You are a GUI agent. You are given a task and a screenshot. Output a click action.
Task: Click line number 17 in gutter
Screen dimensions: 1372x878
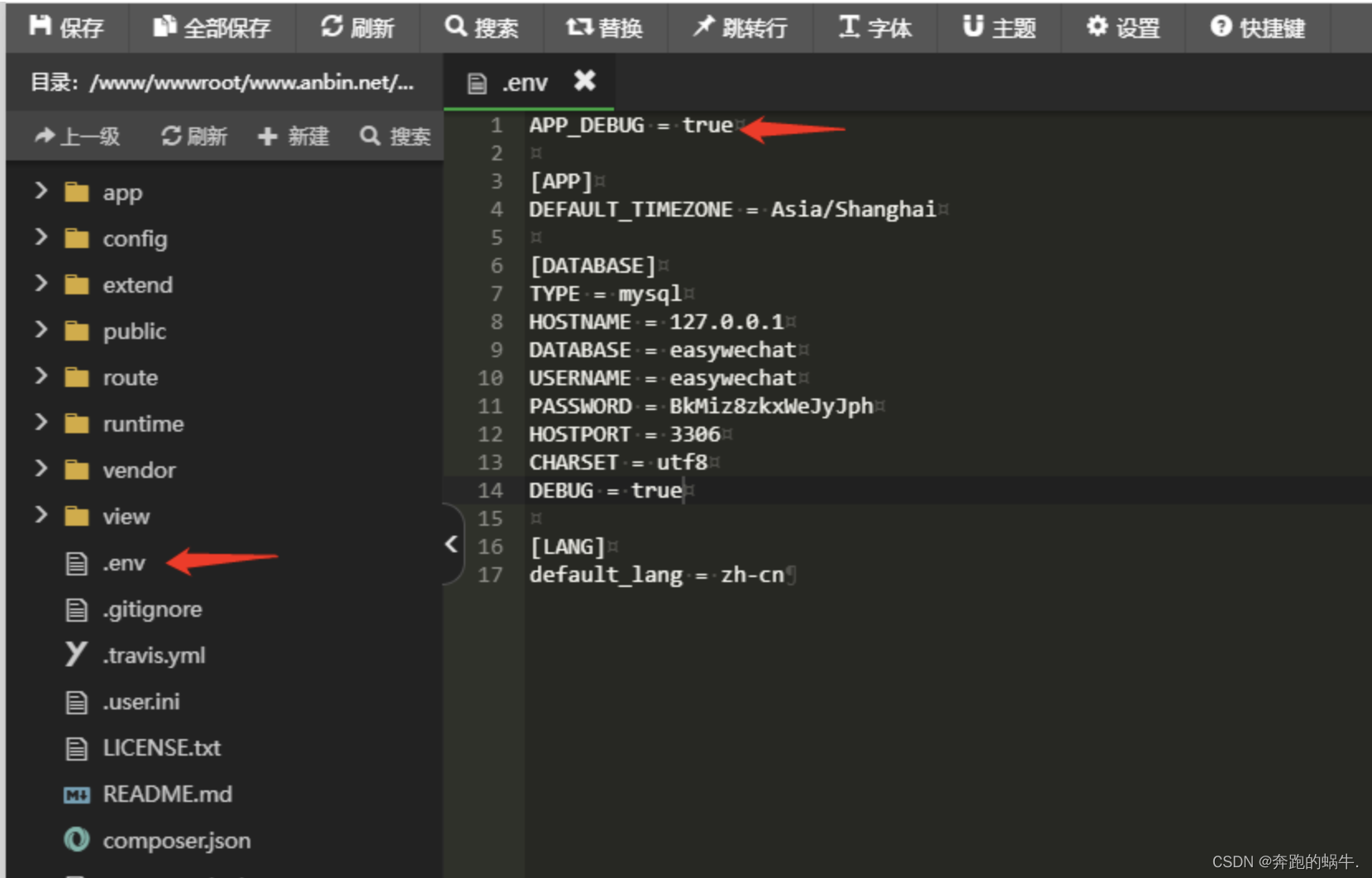point(490,575)
